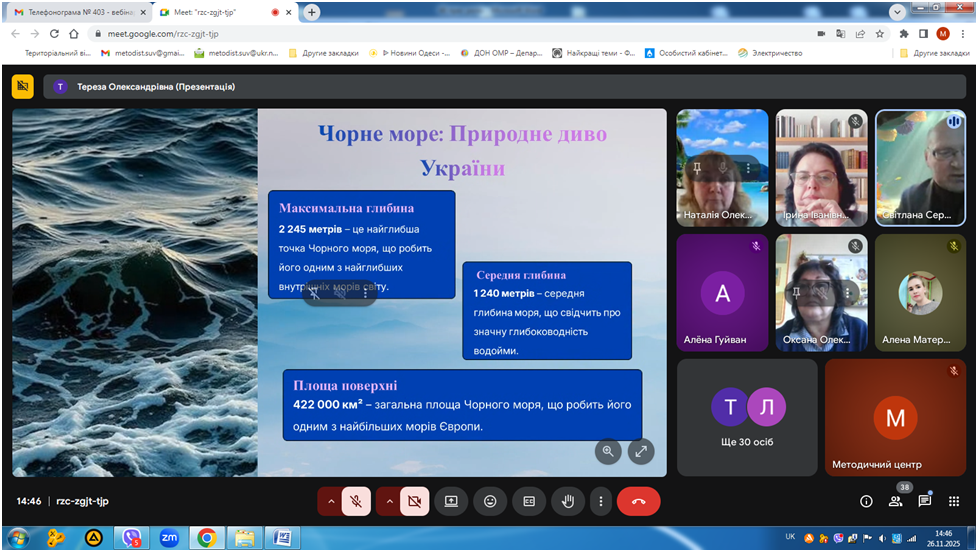
Task: Open the emoji reactions button
Action: [490, 501]
